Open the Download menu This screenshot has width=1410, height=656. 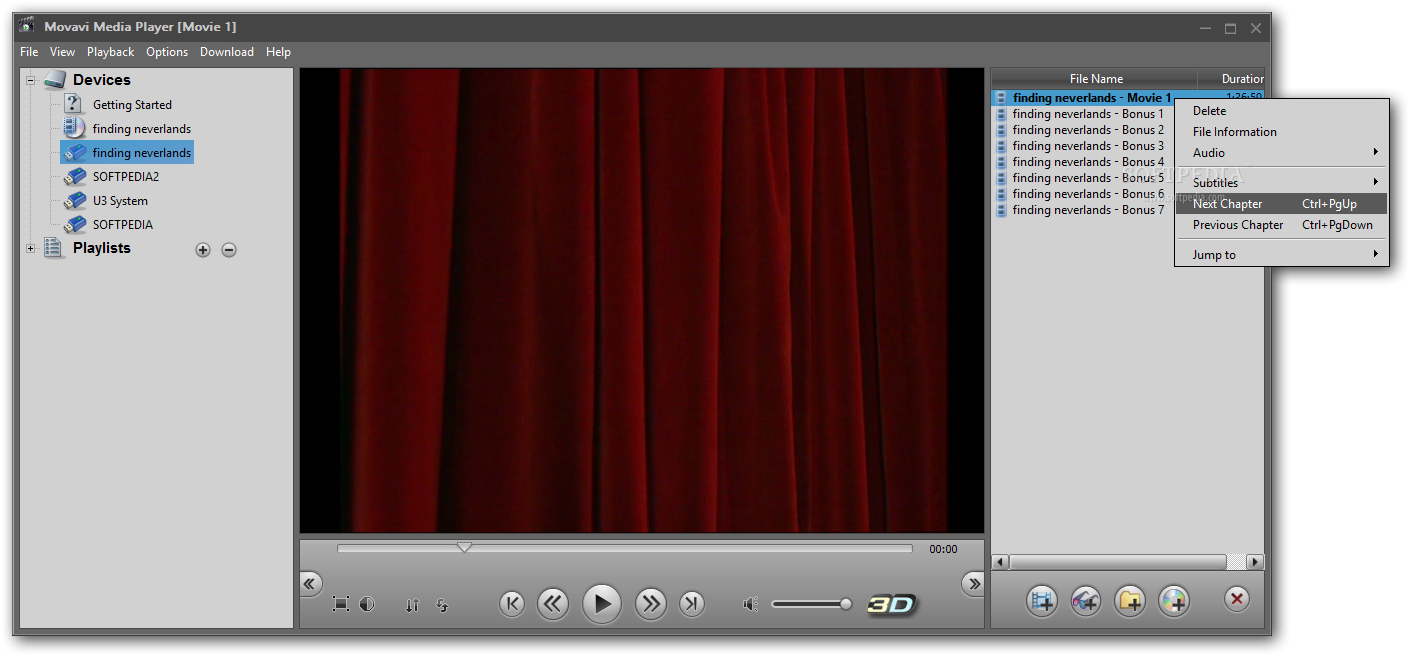227,52
